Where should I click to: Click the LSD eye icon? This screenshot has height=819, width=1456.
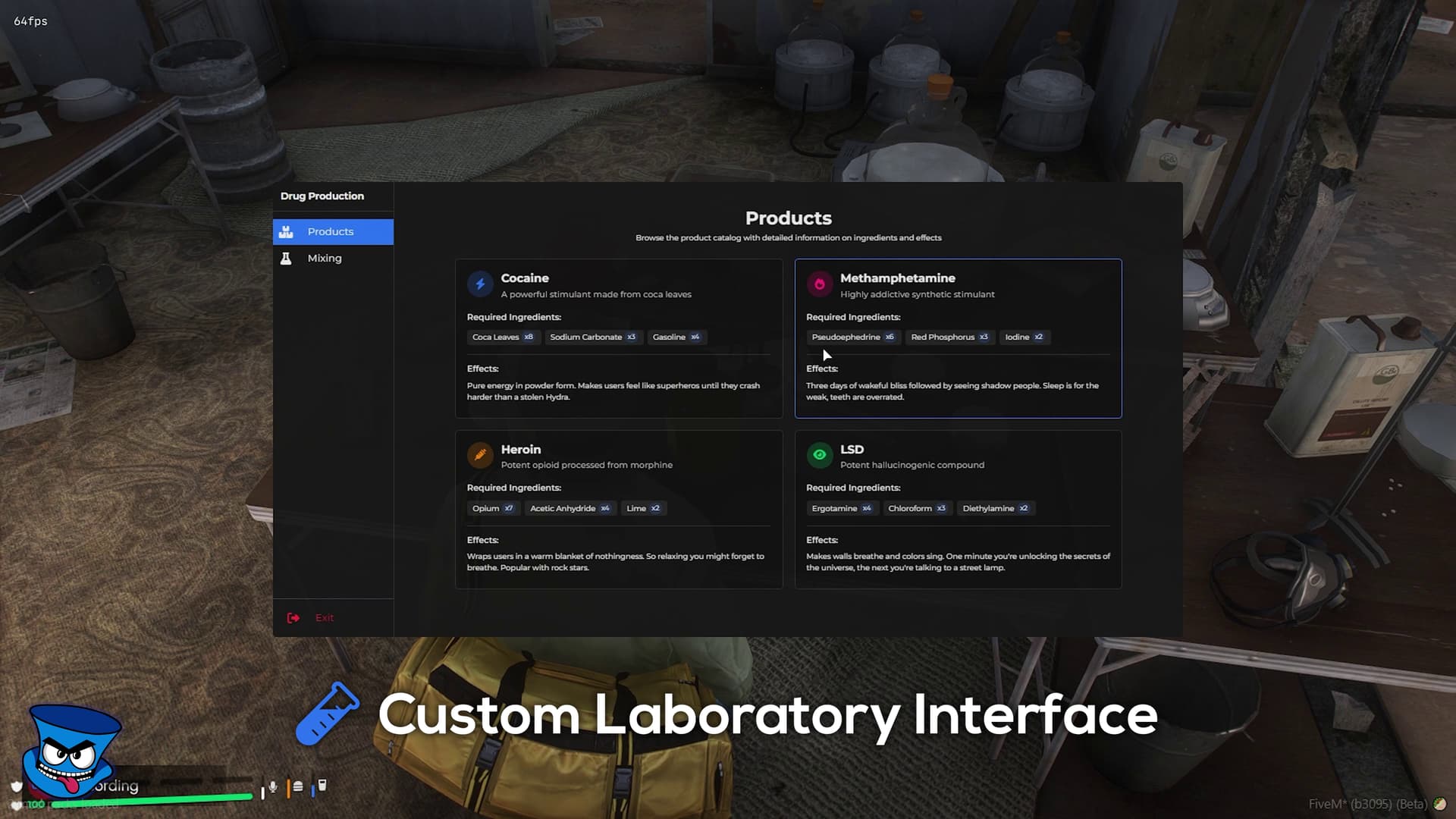(819, 455)
